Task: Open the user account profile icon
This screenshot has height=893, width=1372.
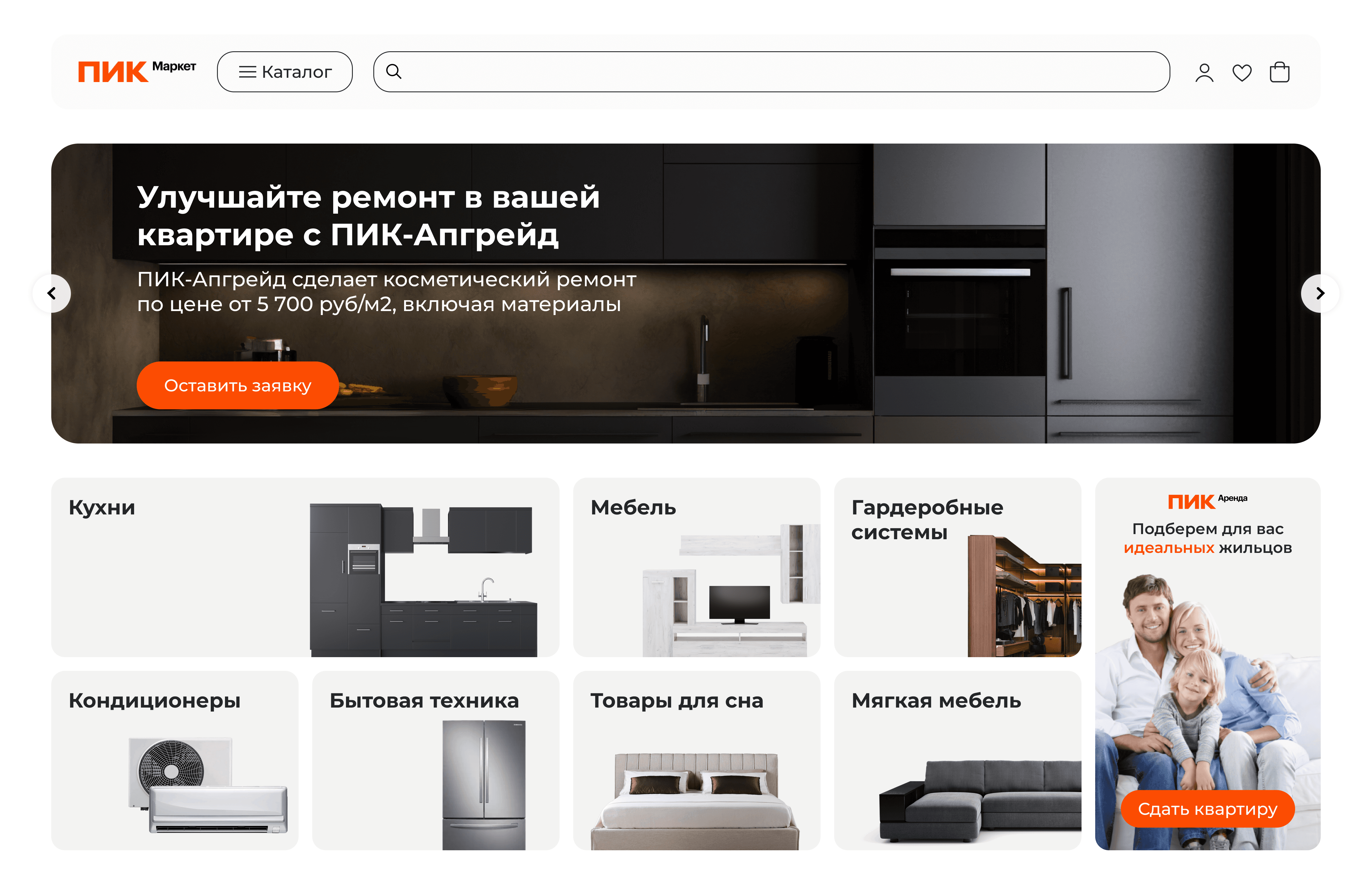Action: click(1204, 72)
